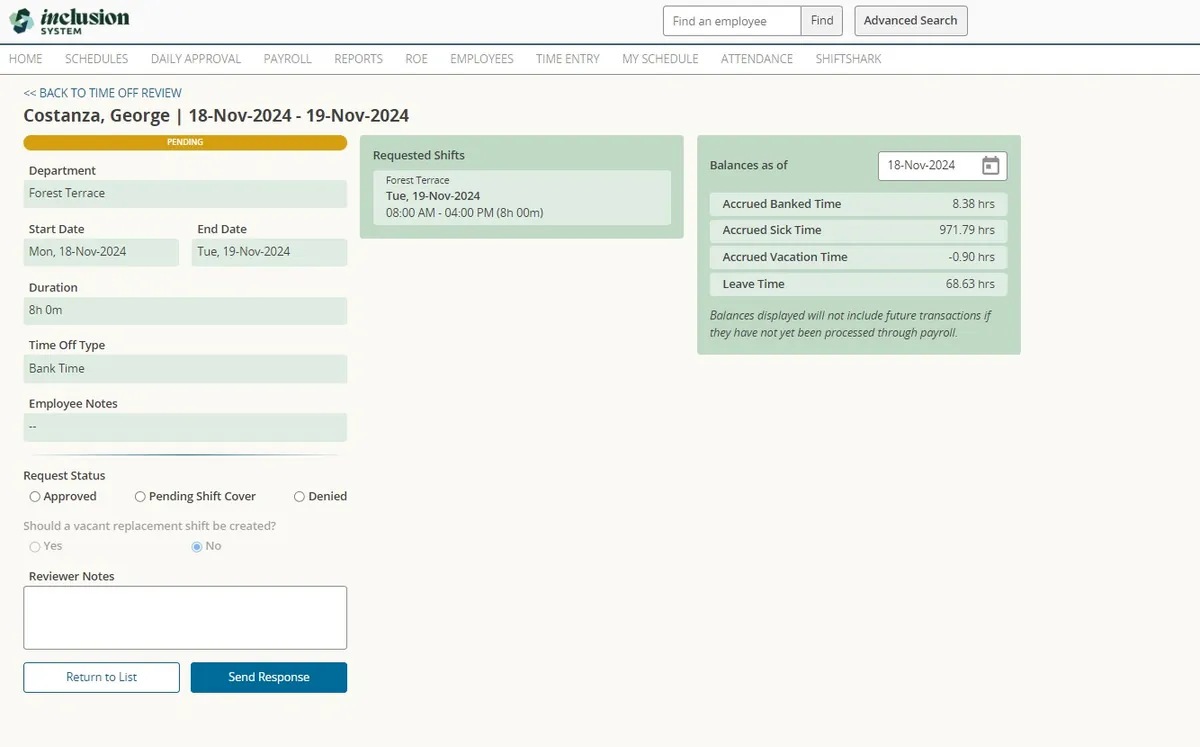Switch to the ATTENDANCE tab
Viewport: 1200px width, 747px height.
click(x=756, y=59)
